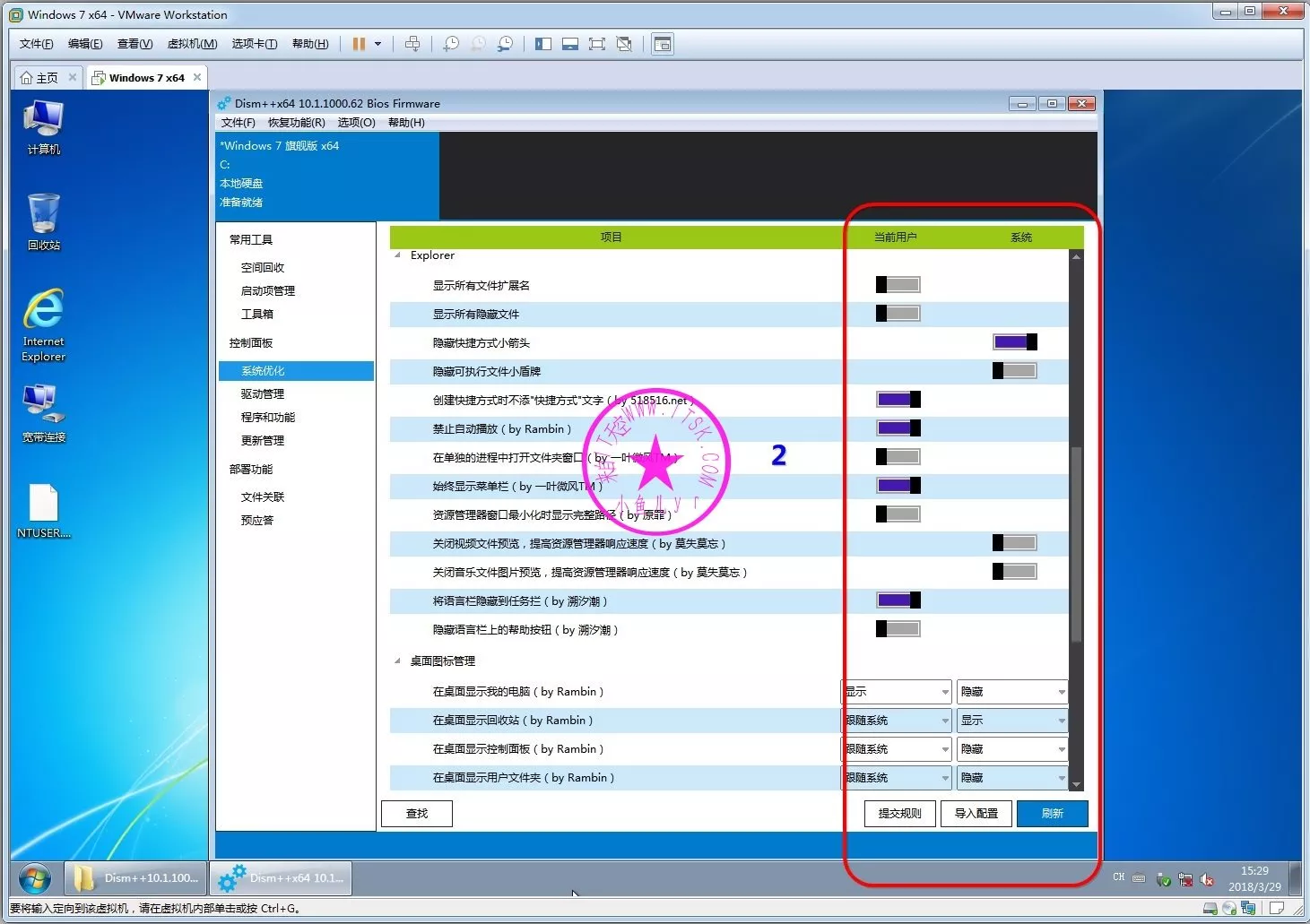Open the snapshot manager icon in toolbar

[x=506, y=44]
